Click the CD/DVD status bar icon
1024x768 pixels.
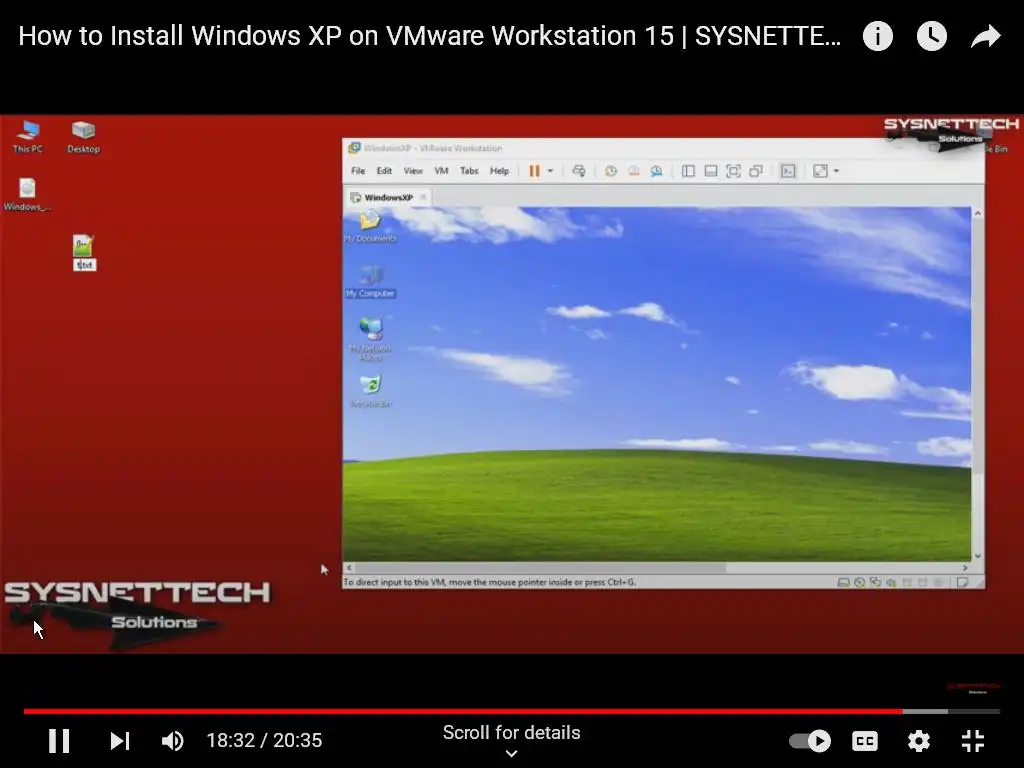click(x=859, y=582)
